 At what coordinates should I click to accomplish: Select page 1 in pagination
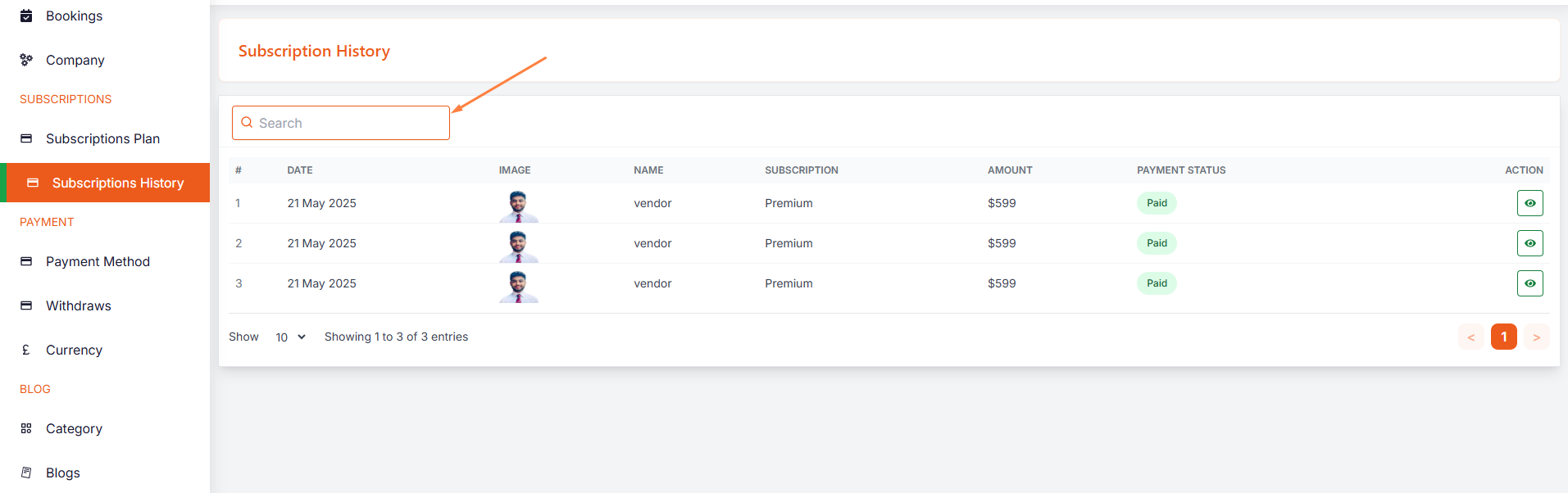(x=1503, y=337)
